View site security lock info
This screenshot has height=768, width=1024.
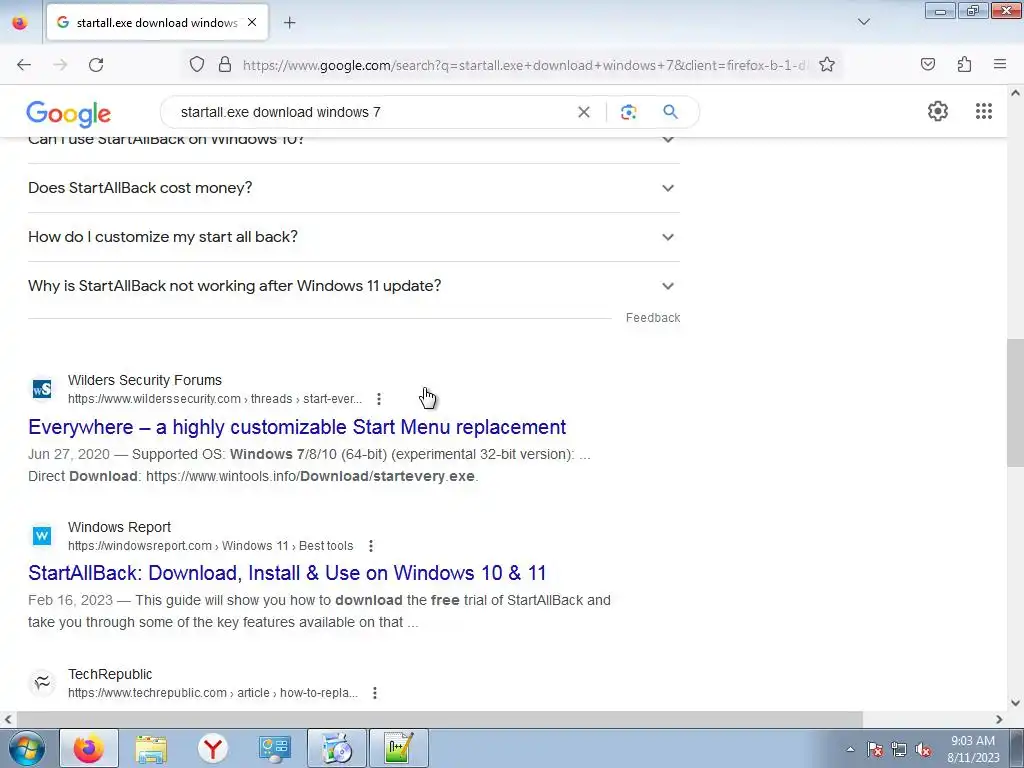(x=225, y=65)
